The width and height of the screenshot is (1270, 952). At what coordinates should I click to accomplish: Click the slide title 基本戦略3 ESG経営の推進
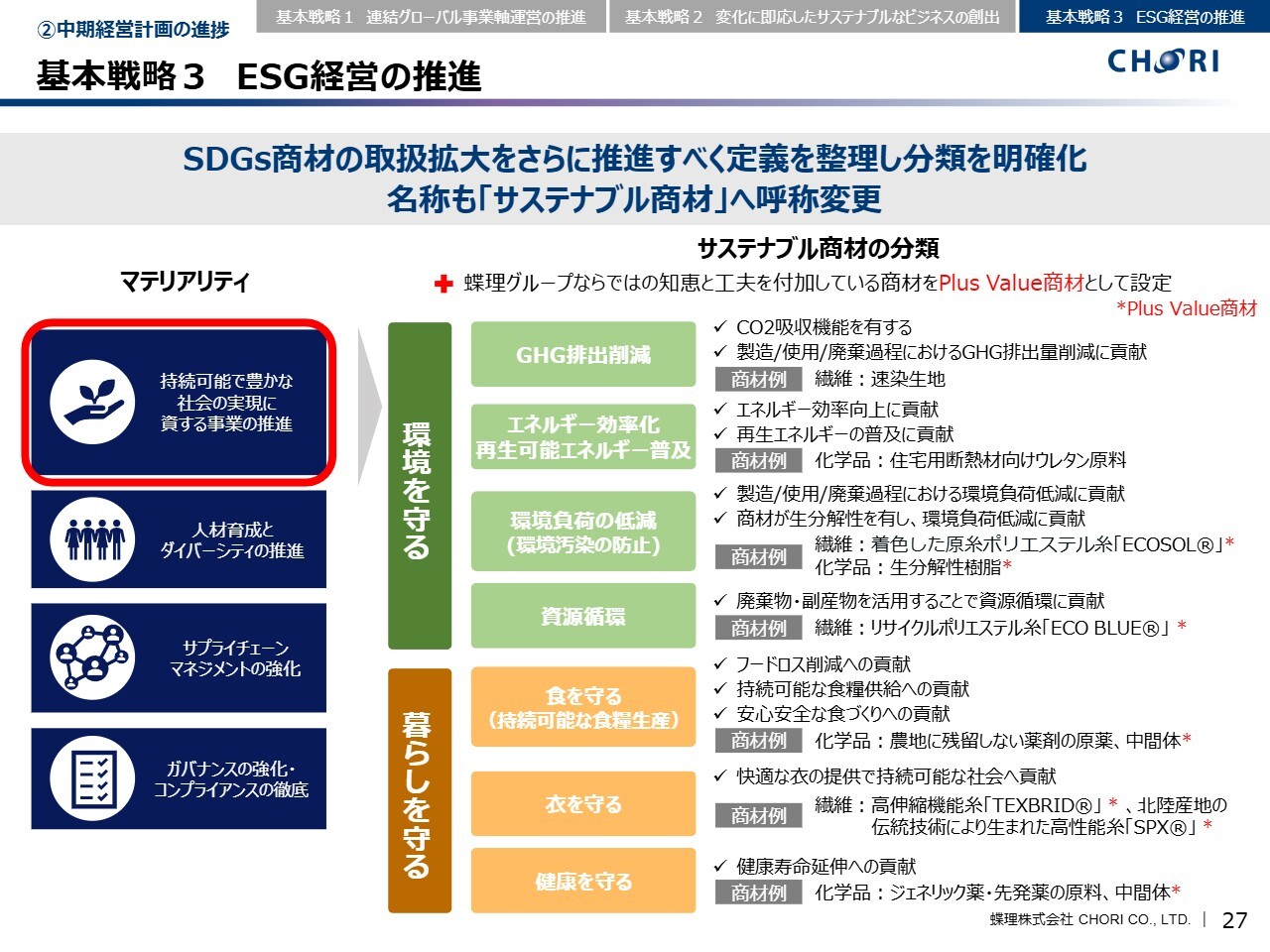(x=259, y=76)
